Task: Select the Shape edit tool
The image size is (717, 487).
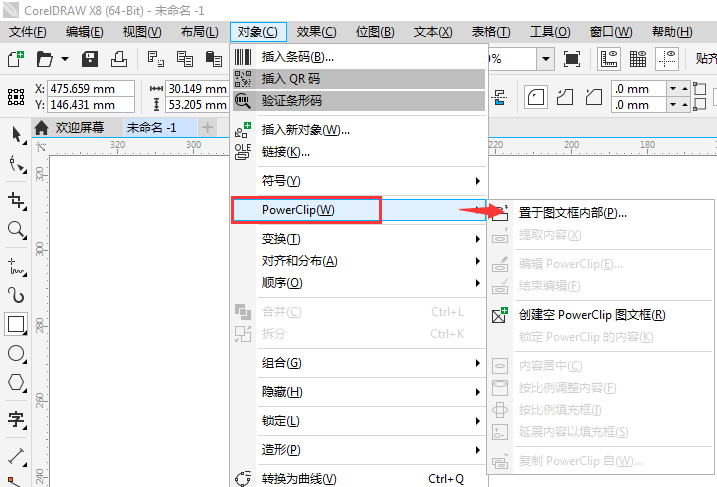Action: click(x=17, y=165)
